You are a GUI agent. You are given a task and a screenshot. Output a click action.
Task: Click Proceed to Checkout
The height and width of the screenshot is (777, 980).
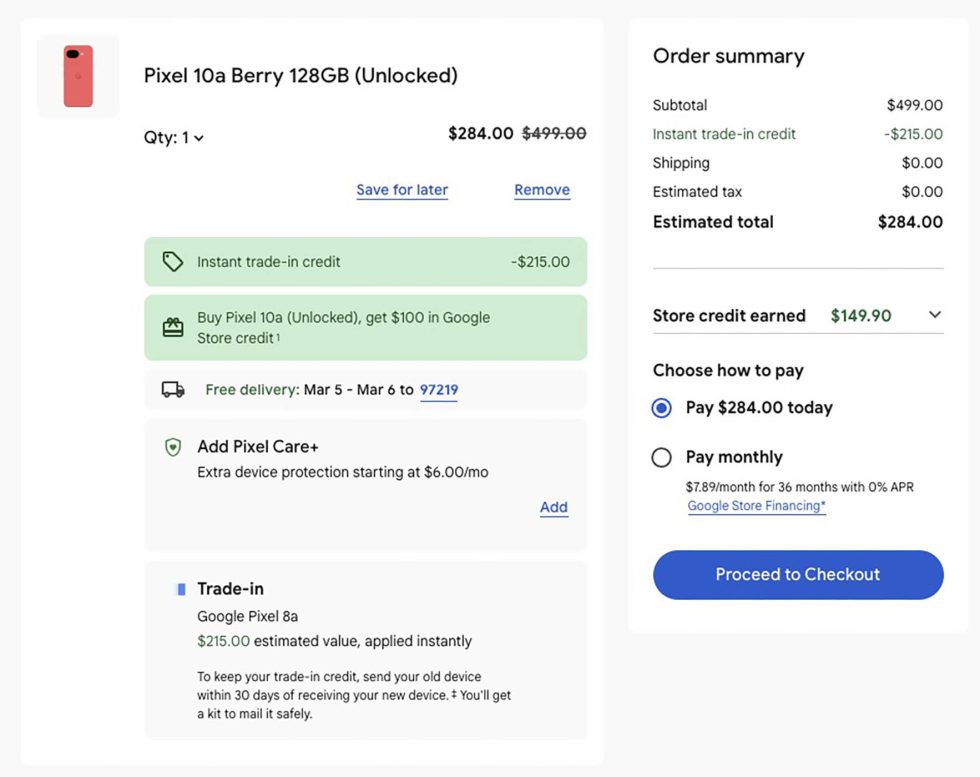[797, 574]
